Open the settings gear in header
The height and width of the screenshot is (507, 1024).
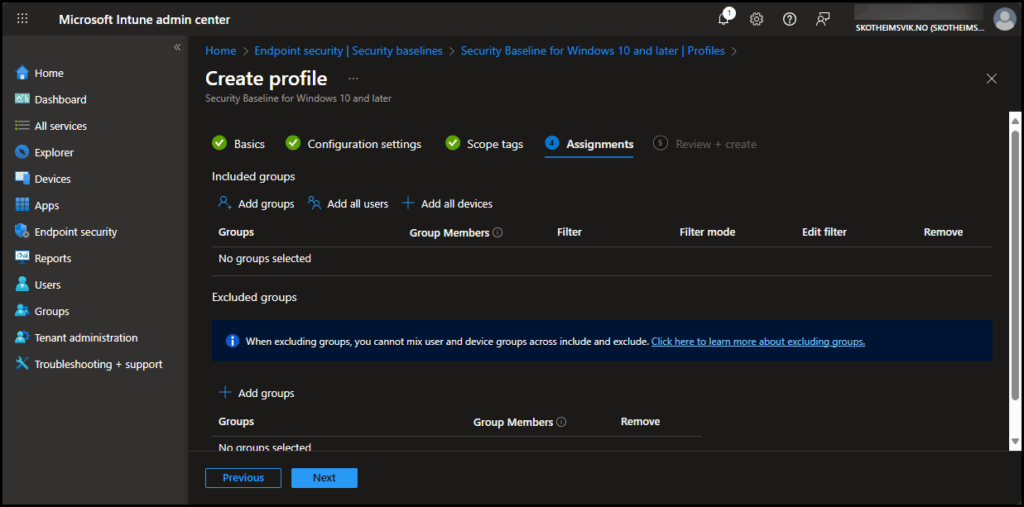coord(756,19)
